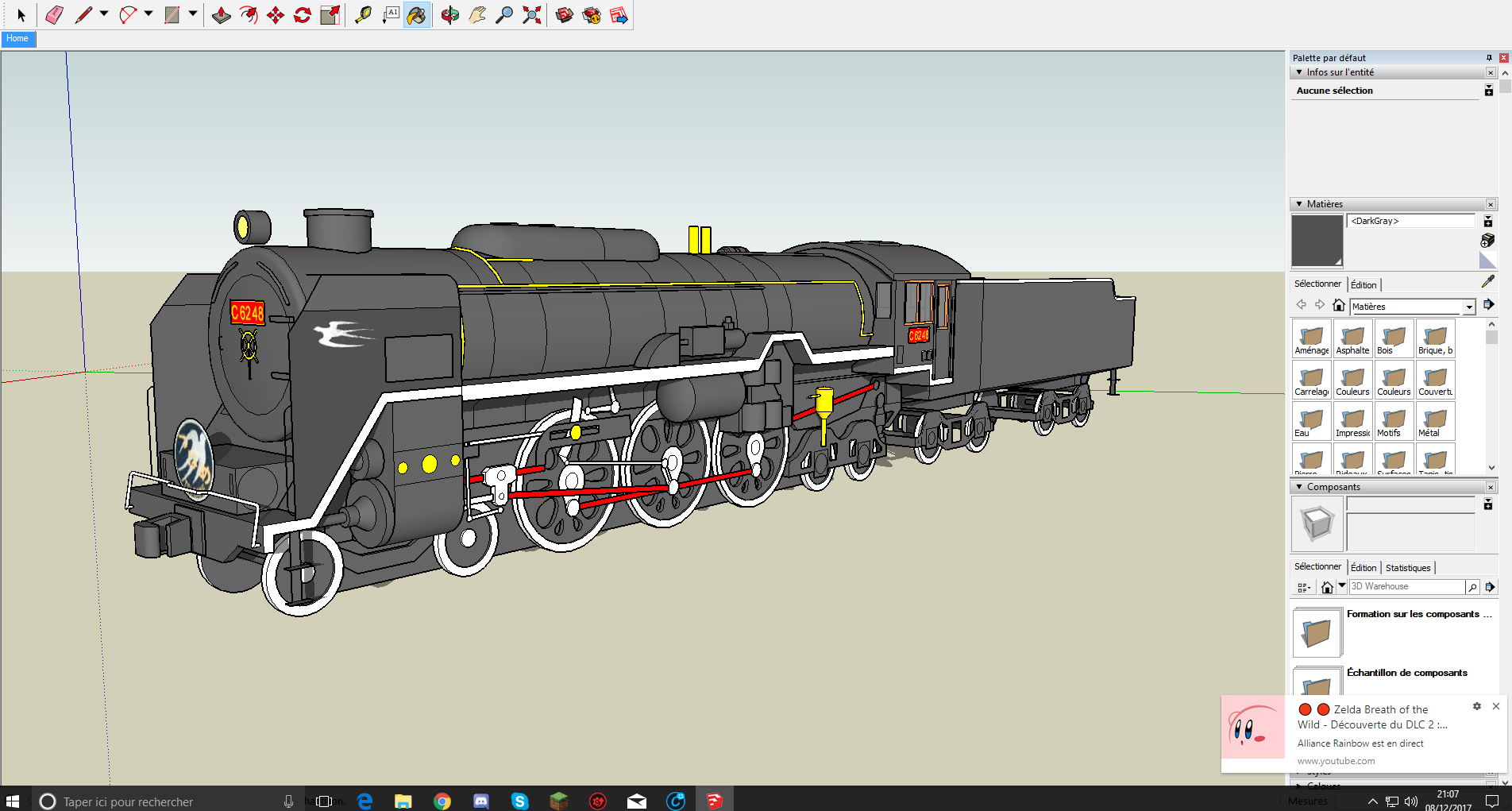Activate the Orbit tool

[449, 15]
